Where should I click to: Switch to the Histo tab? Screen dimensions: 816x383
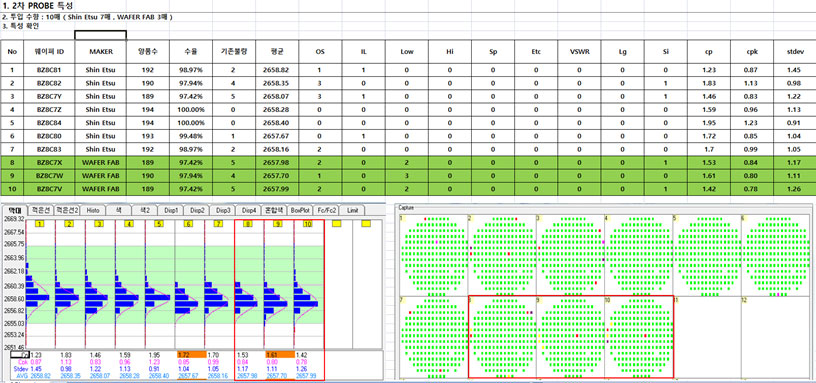(x=93, y=210)
